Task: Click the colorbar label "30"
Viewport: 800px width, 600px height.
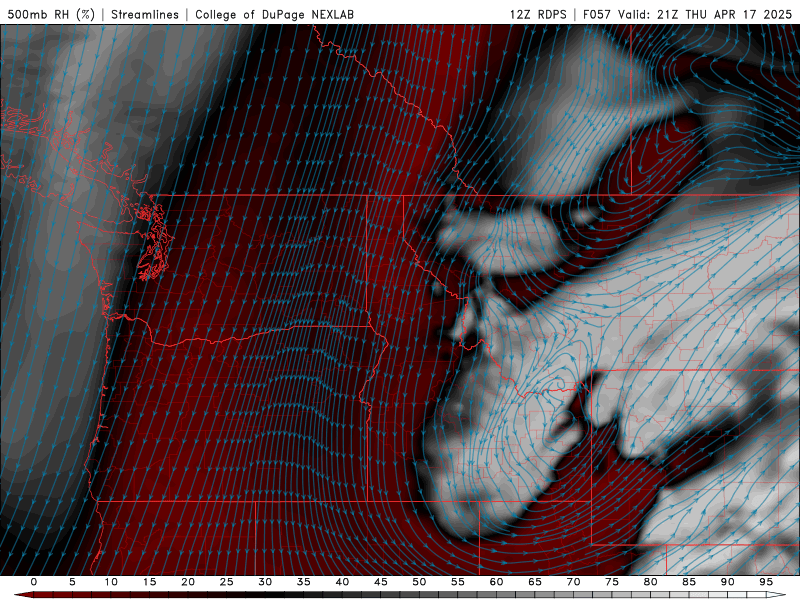Action: tap(265, 582)
